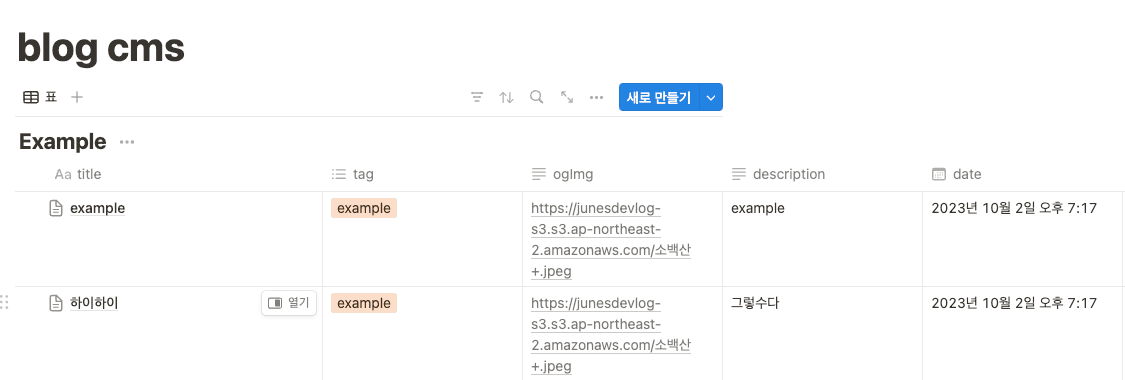Open the Example group options ellipsis

click(127, 142)
